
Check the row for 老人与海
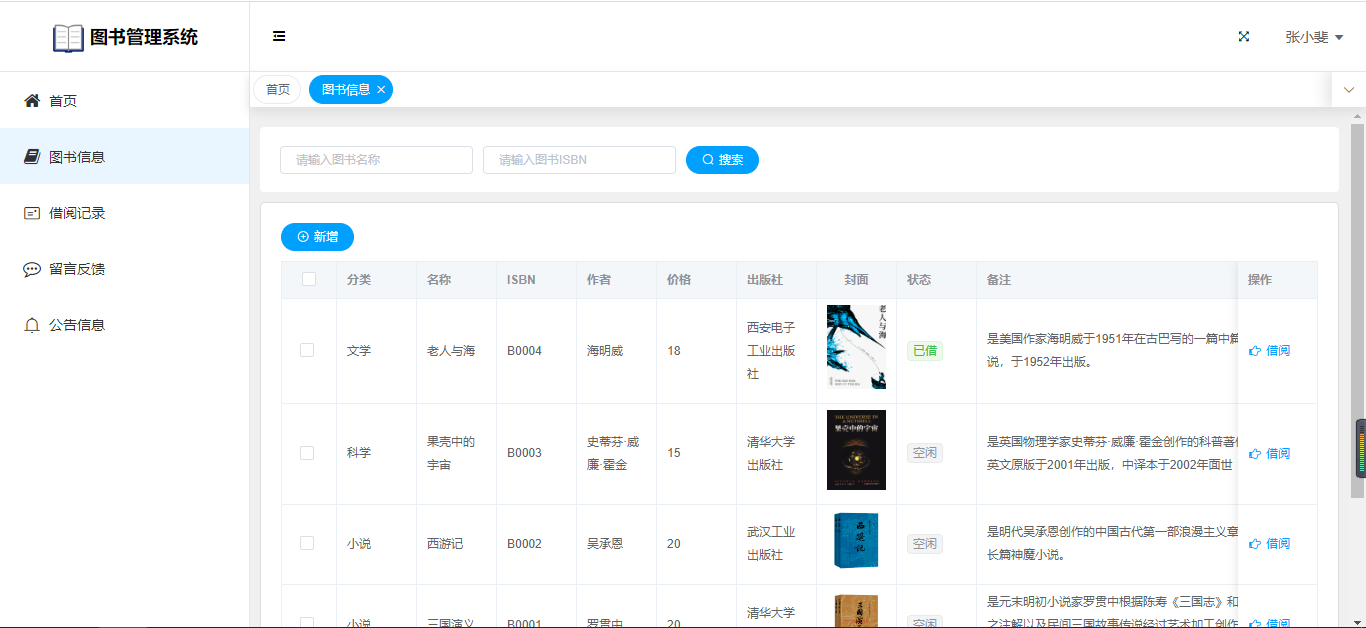pyautogui.click(x=307, y=351)
